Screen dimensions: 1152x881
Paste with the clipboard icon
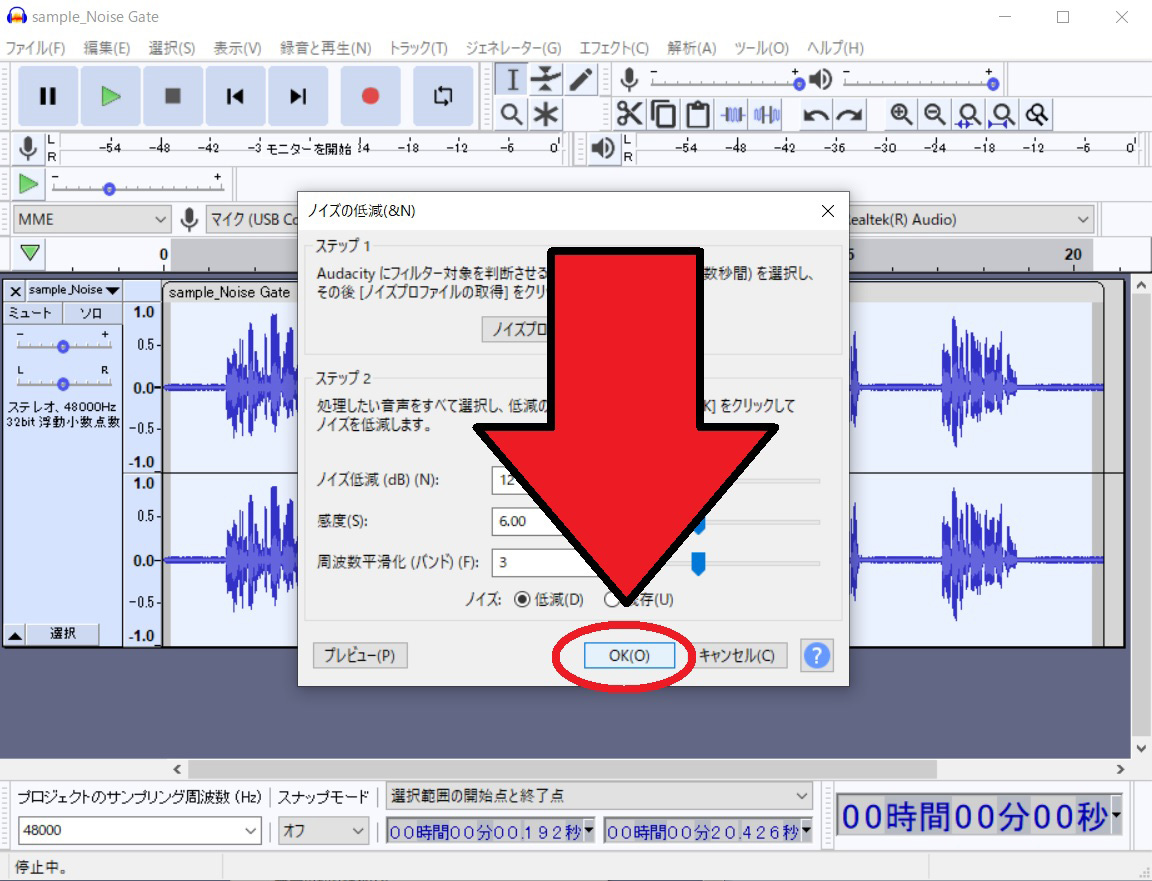coord(697,115)
